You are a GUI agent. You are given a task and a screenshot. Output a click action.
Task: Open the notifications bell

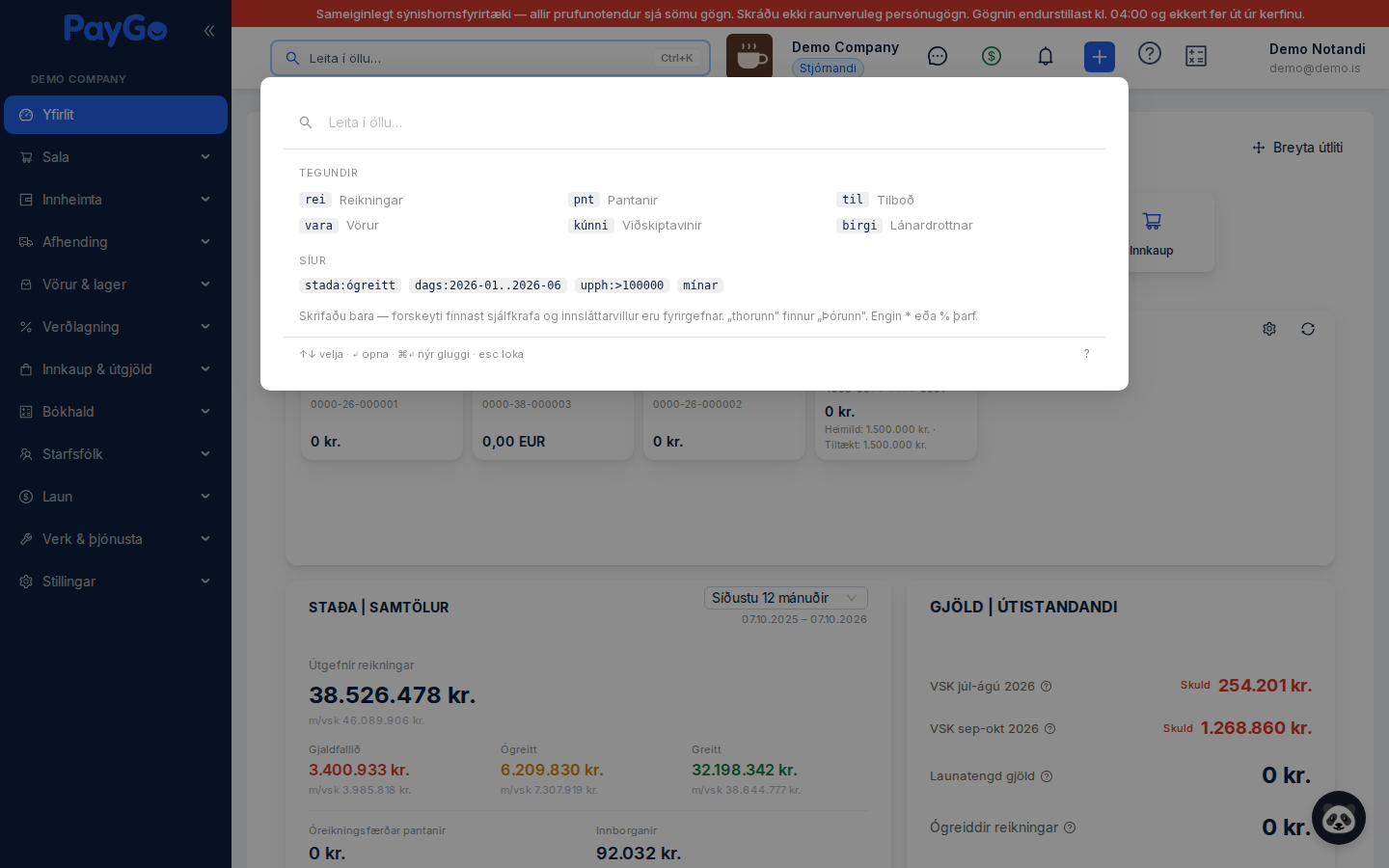pos(1046,56)
